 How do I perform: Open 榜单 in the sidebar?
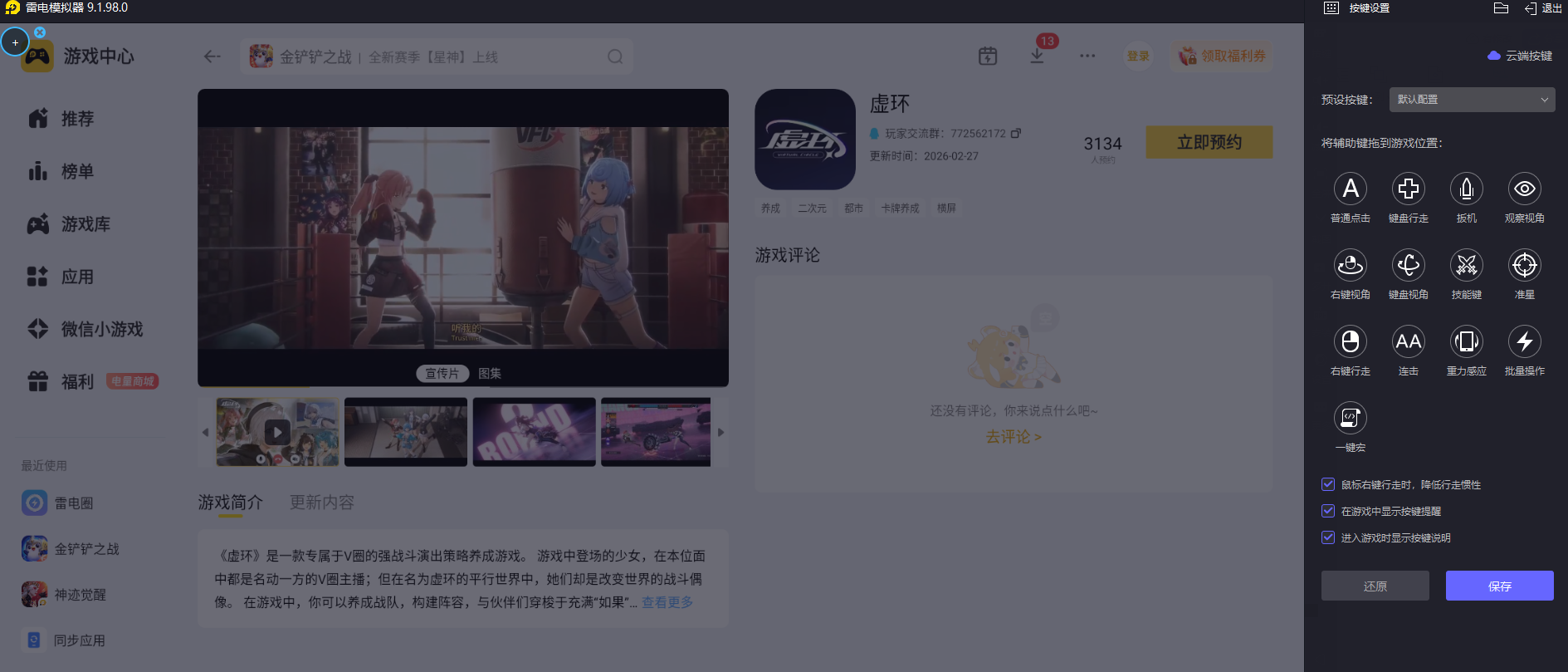pyautogui.click(x=61, y=171)
